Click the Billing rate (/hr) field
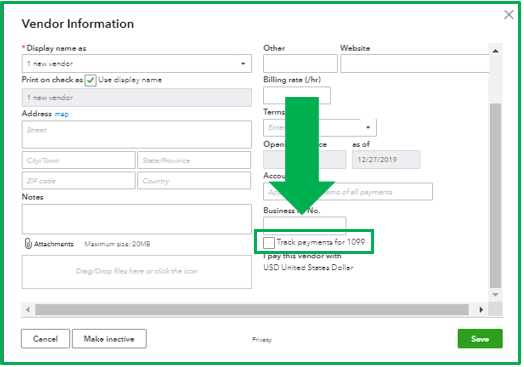This screenshot has width=524, height=367. [297, 95]
